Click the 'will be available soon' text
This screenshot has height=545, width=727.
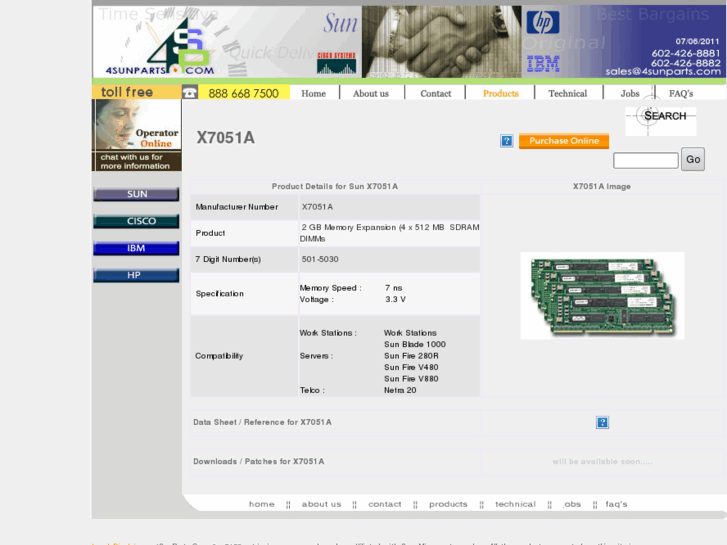click(x=602, y=462)
